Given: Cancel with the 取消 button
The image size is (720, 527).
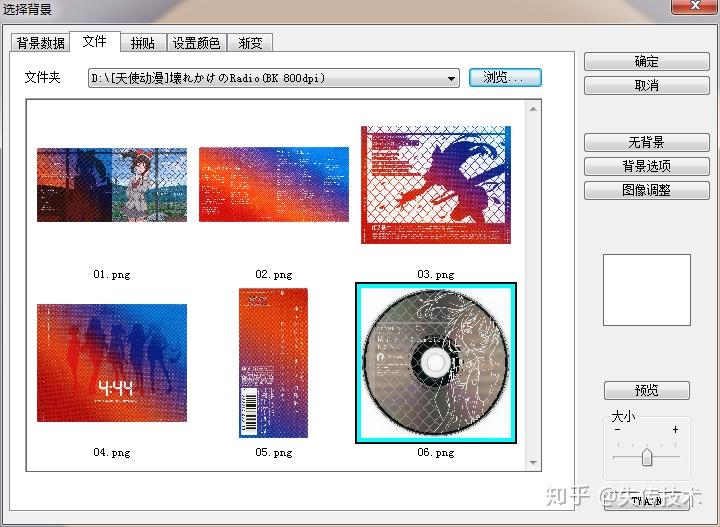Looking at the screenshot, I should click(647, 85).
